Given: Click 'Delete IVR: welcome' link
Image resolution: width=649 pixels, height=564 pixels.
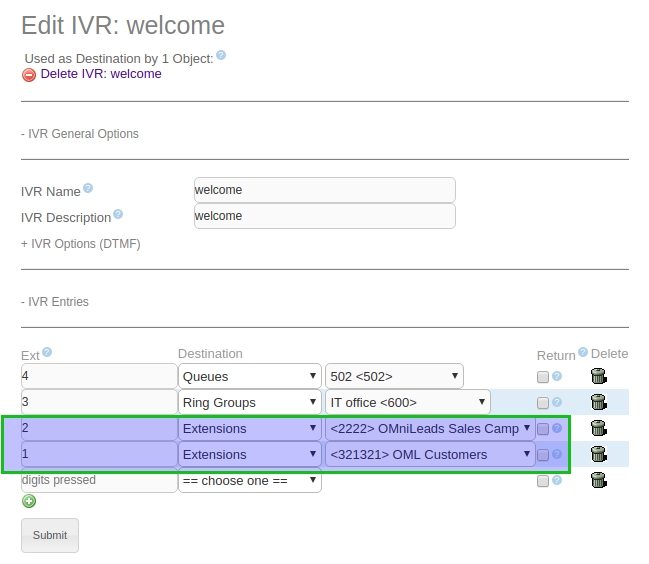Looking at the screenshot, I should (x=101, y=74).
